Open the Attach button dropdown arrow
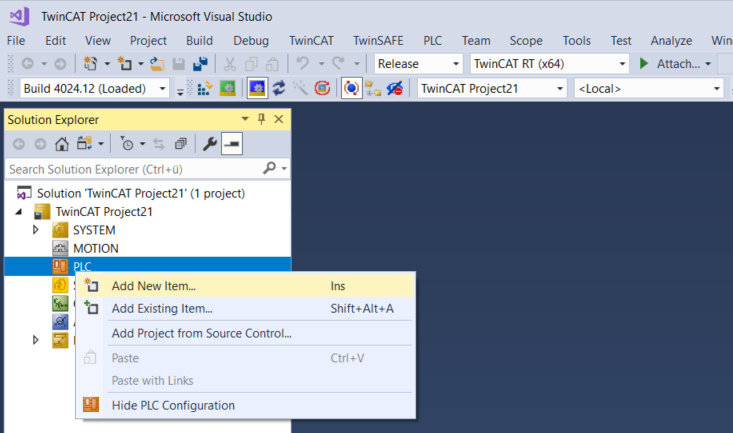The height and width of the screenshot is (433, 733). pos(708,64)
